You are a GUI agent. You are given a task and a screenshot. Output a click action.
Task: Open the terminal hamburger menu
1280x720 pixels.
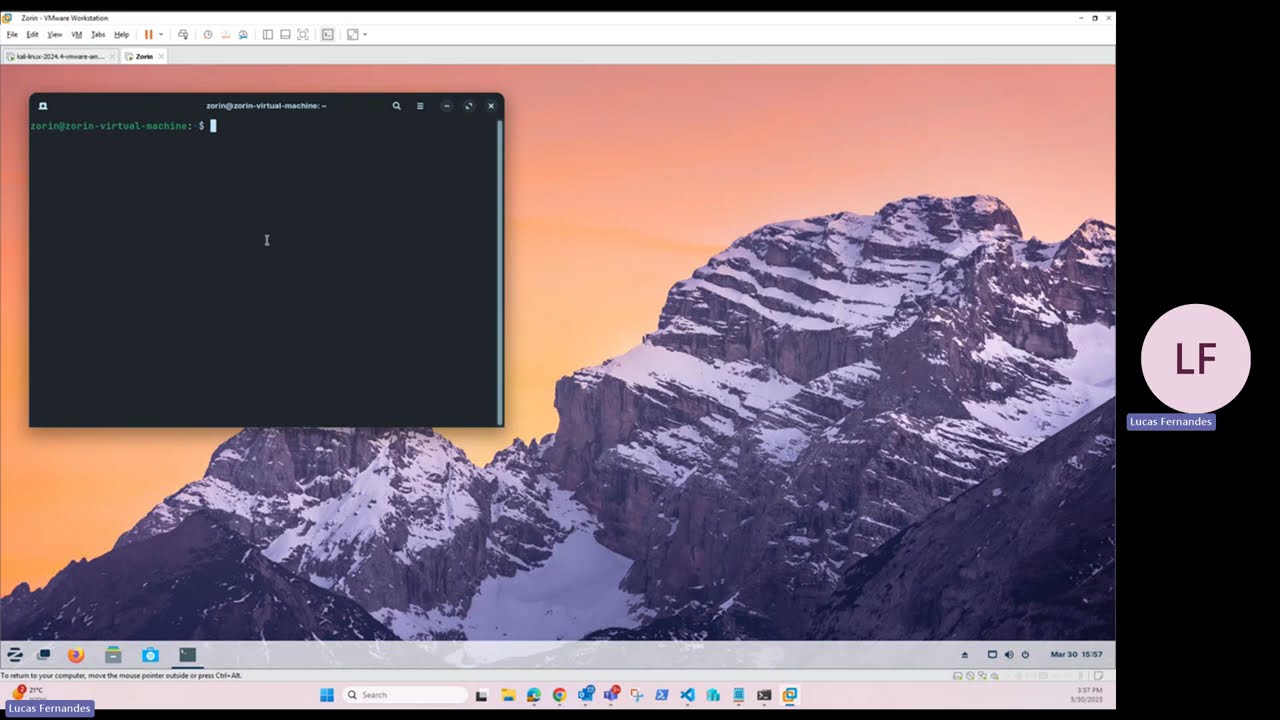pos(420,105)
